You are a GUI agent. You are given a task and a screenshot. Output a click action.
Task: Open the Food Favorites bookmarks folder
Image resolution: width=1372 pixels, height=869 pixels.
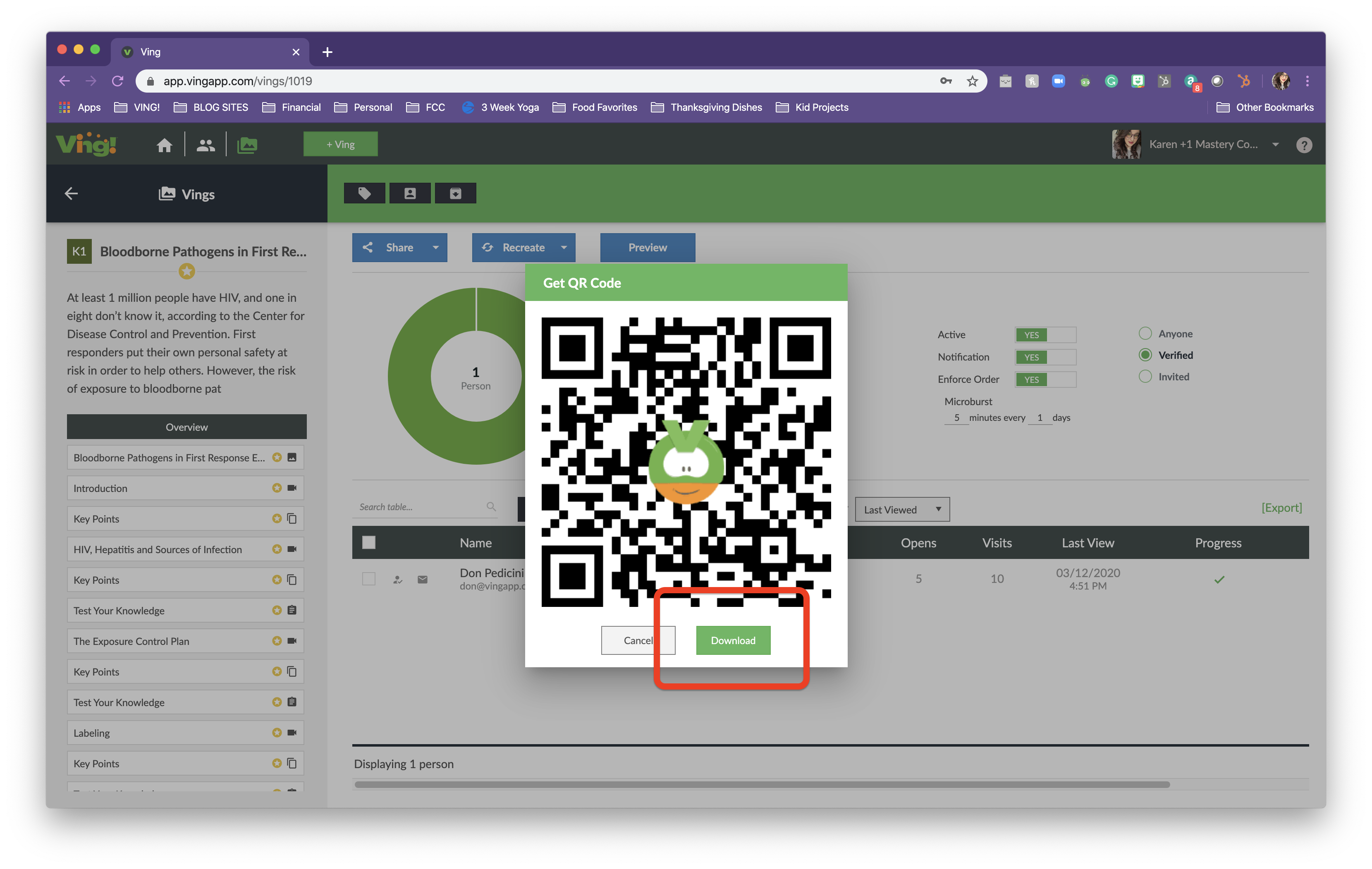tap(595, 107)
